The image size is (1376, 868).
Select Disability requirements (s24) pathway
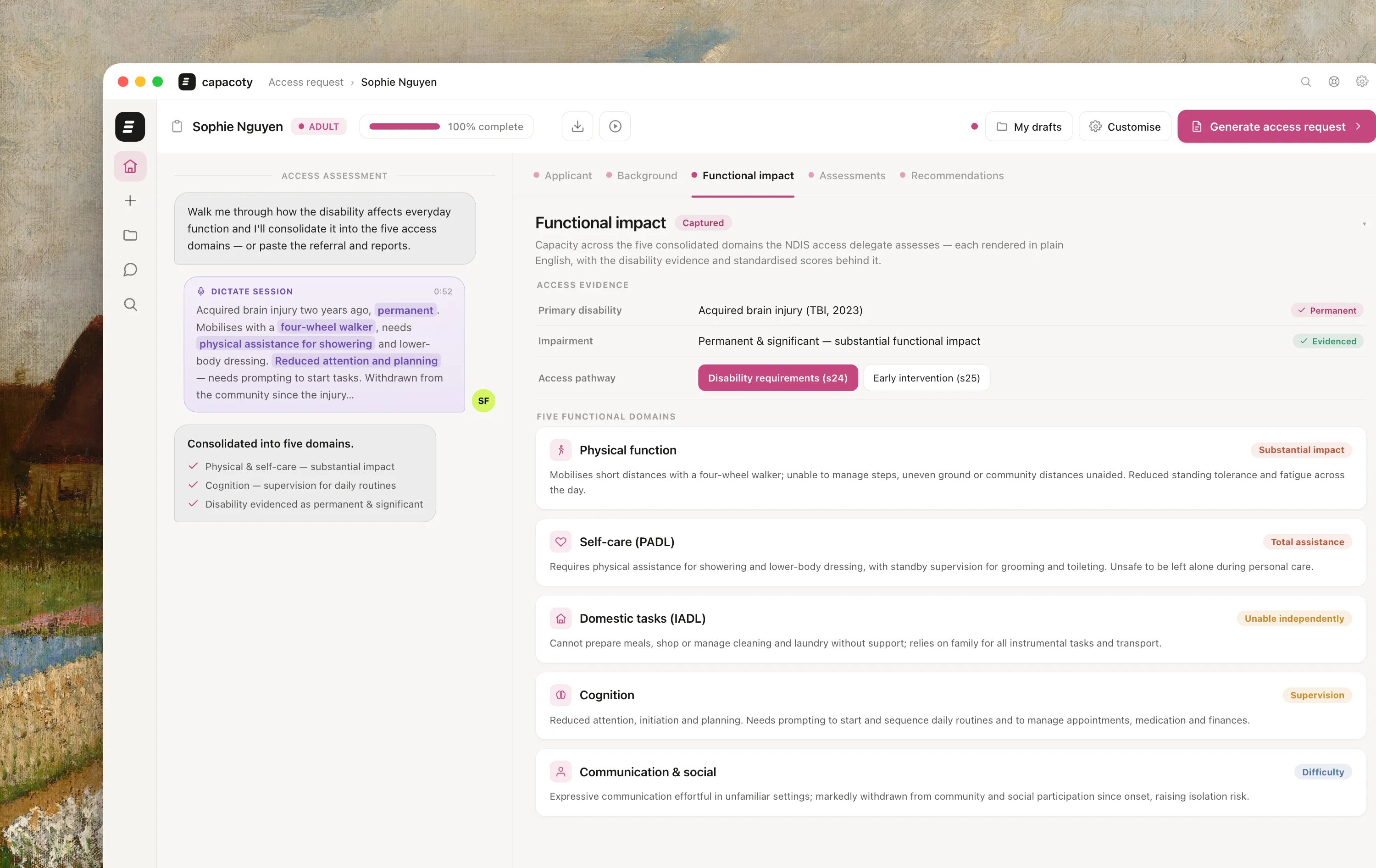click(x=778, y=378)
